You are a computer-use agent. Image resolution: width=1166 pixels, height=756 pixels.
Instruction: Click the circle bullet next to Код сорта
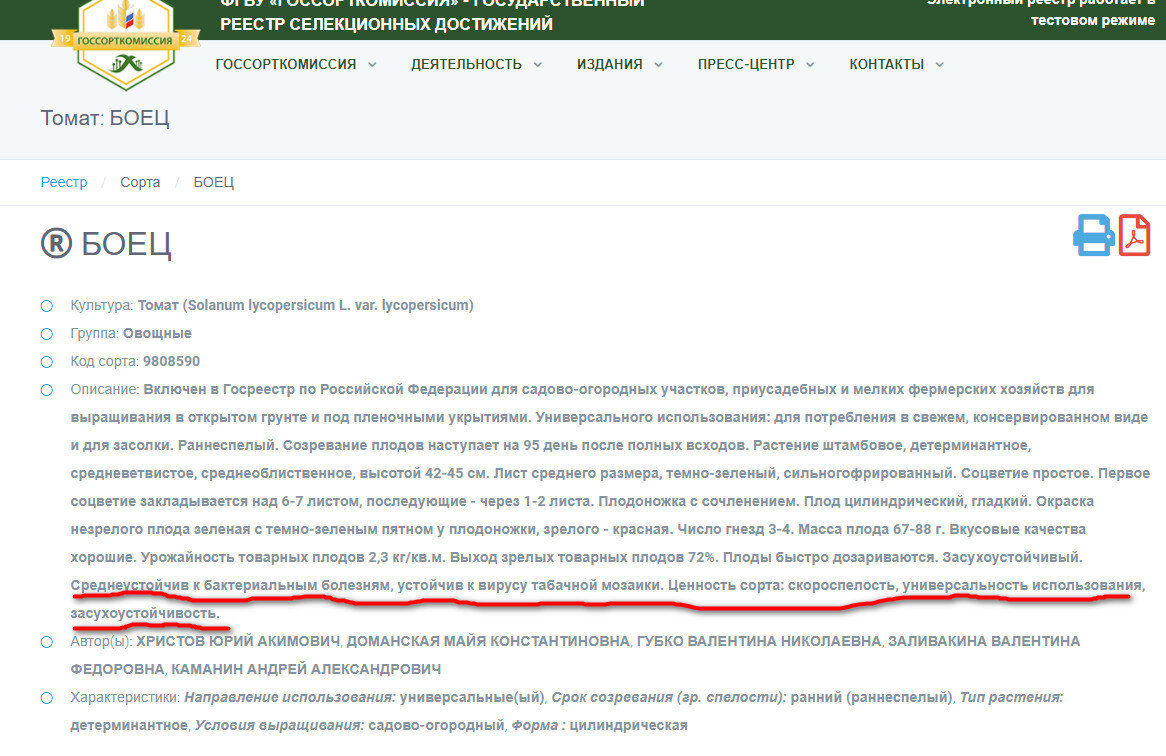[47, 362]
